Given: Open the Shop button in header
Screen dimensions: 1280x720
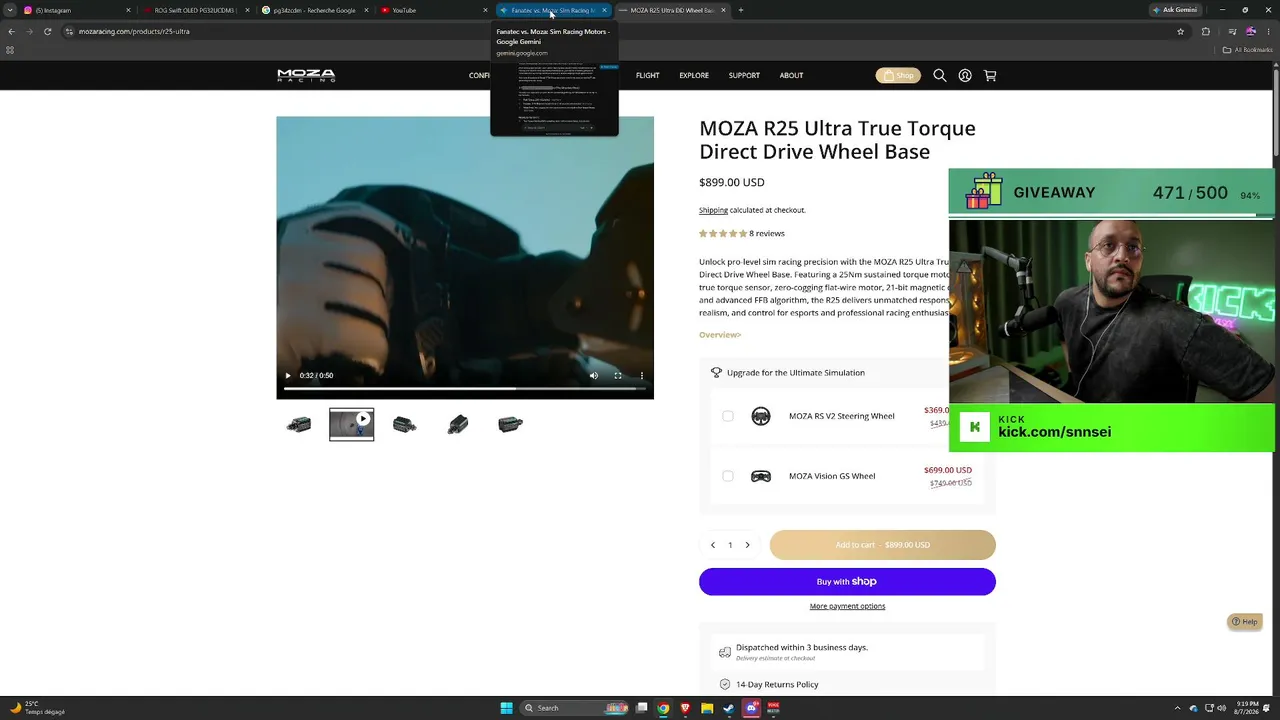Looking at the screenshot, I should 898,75.
